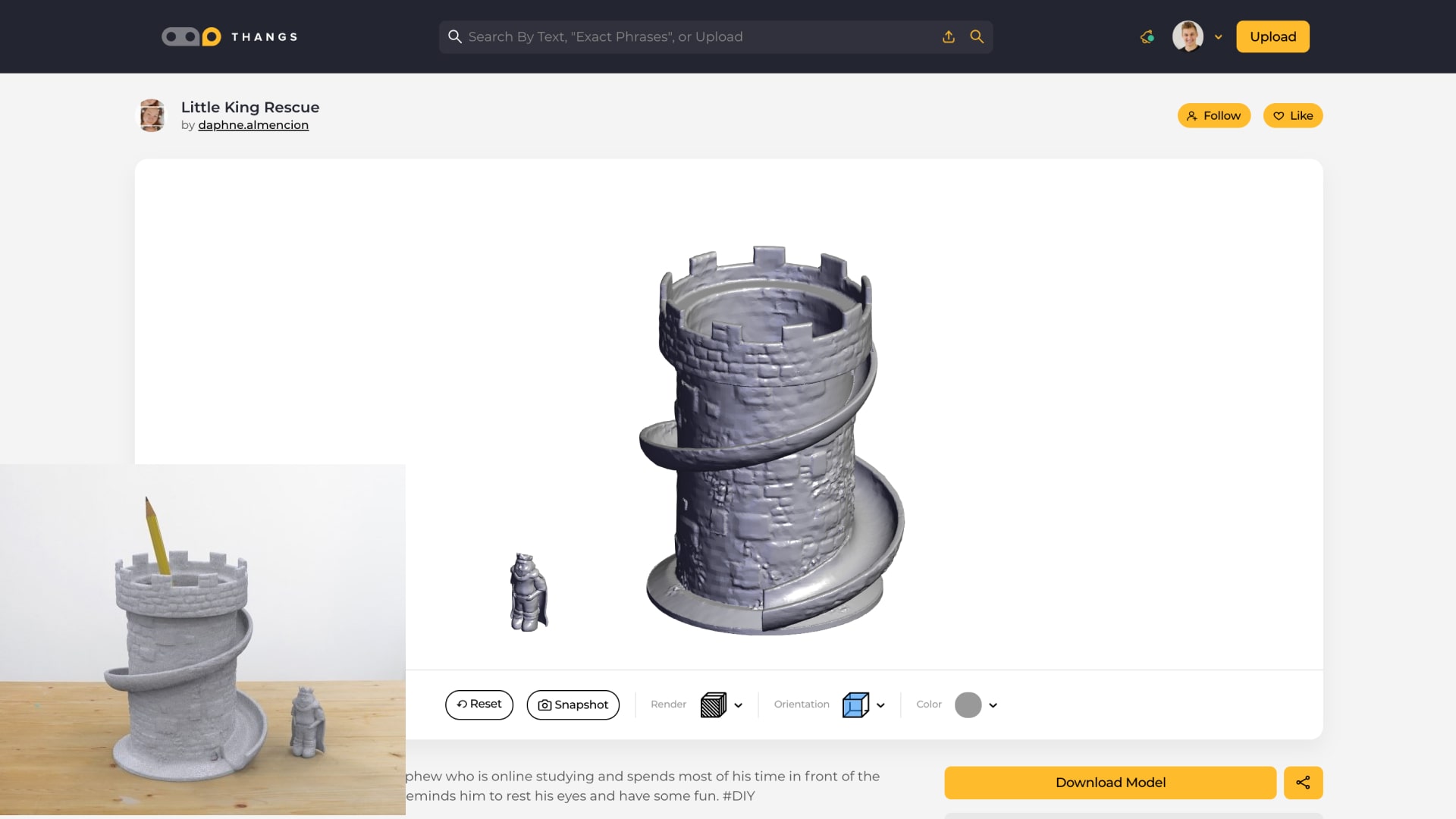Click the Orientation cube icon

tap(857, 704)
